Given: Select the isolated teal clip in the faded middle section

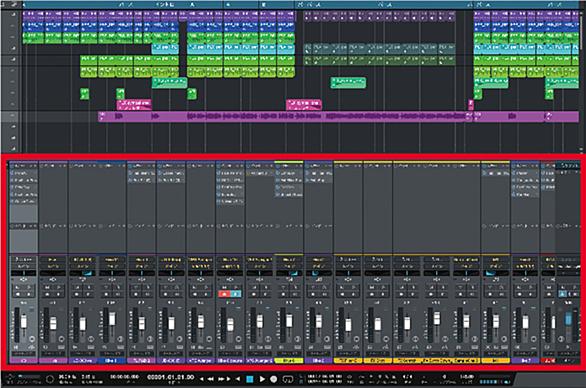Looking at the screenshot, I should 348,83.
